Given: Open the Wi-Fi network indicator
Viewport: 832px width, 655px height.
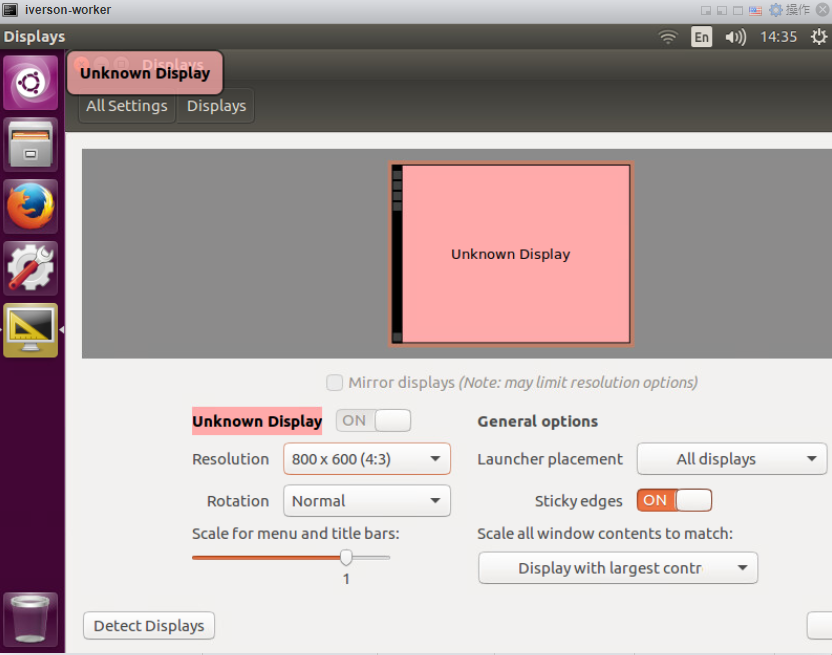Looking at the screenshot, I should (668, 37).
